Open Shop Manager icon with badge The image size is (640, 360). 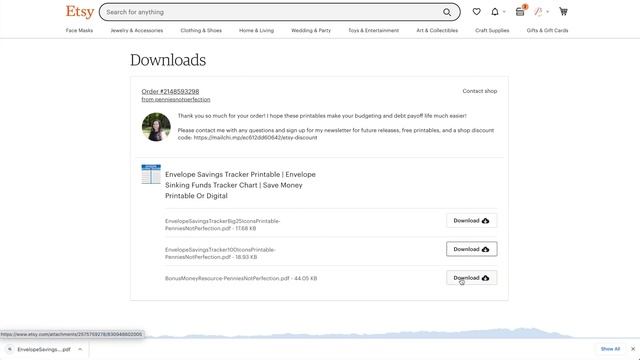[x=520, y=11]
